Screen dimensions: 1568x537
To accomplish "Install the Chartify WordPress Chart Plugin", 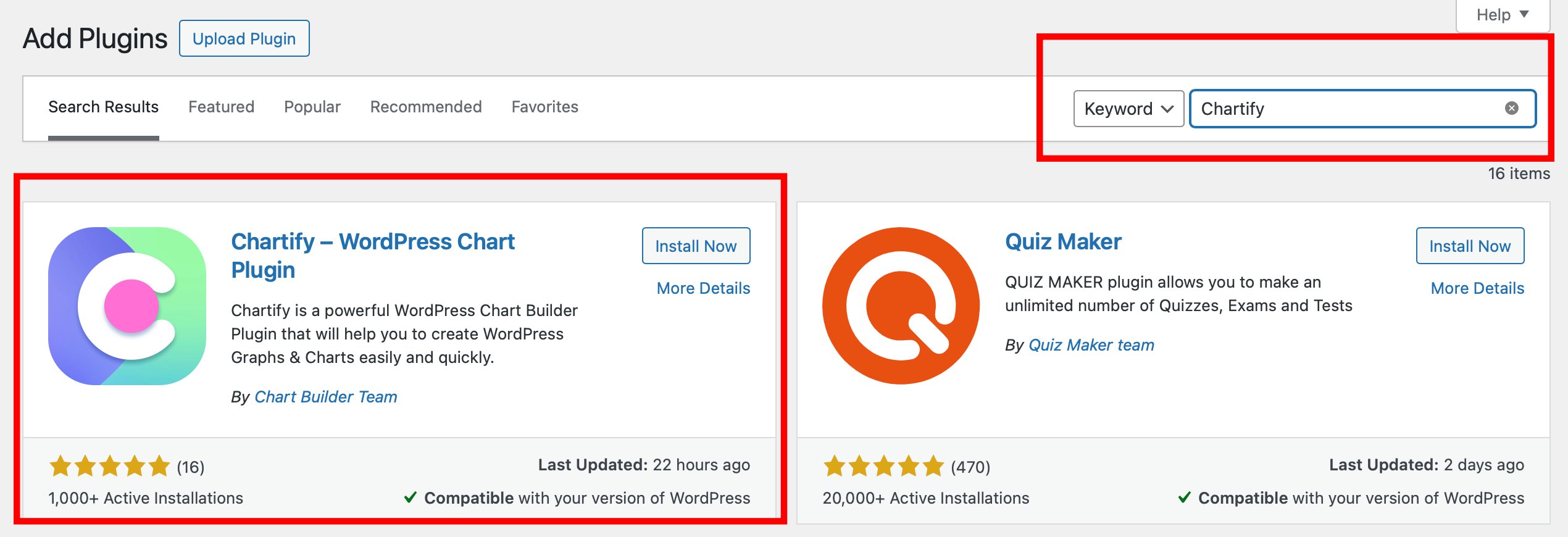I will click(696, 246).
